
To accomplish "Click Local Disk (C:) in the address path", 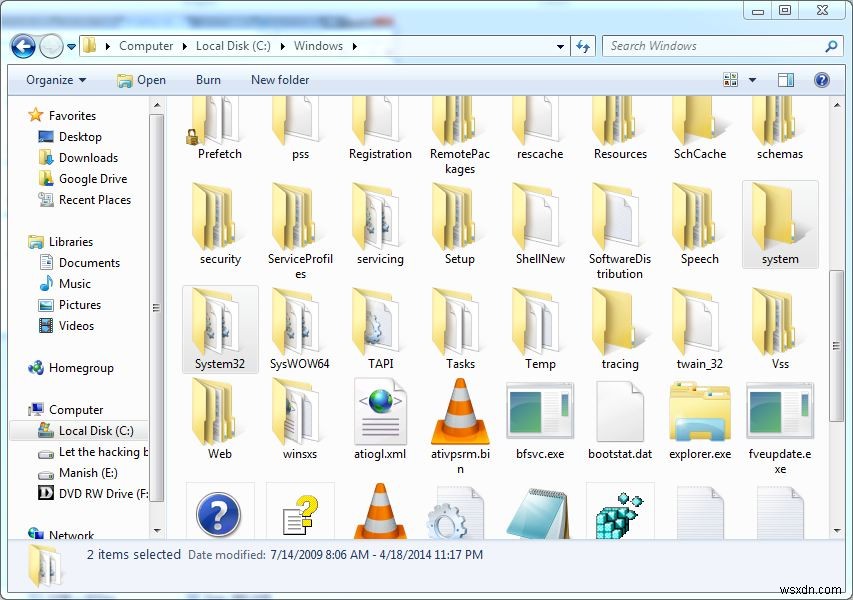I will pos(233,46).
